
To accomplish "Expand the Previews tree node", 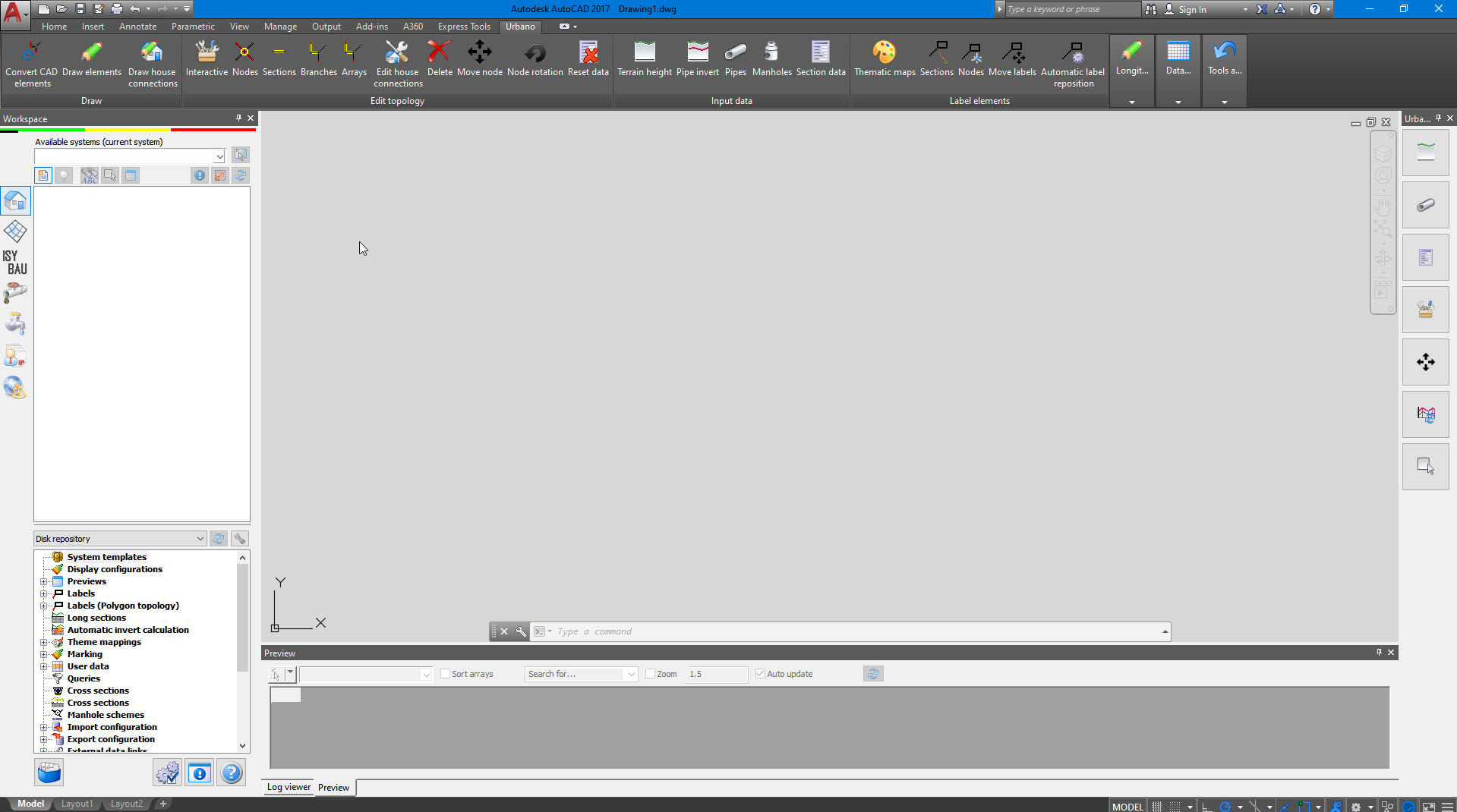I will [x=44, y=582].
